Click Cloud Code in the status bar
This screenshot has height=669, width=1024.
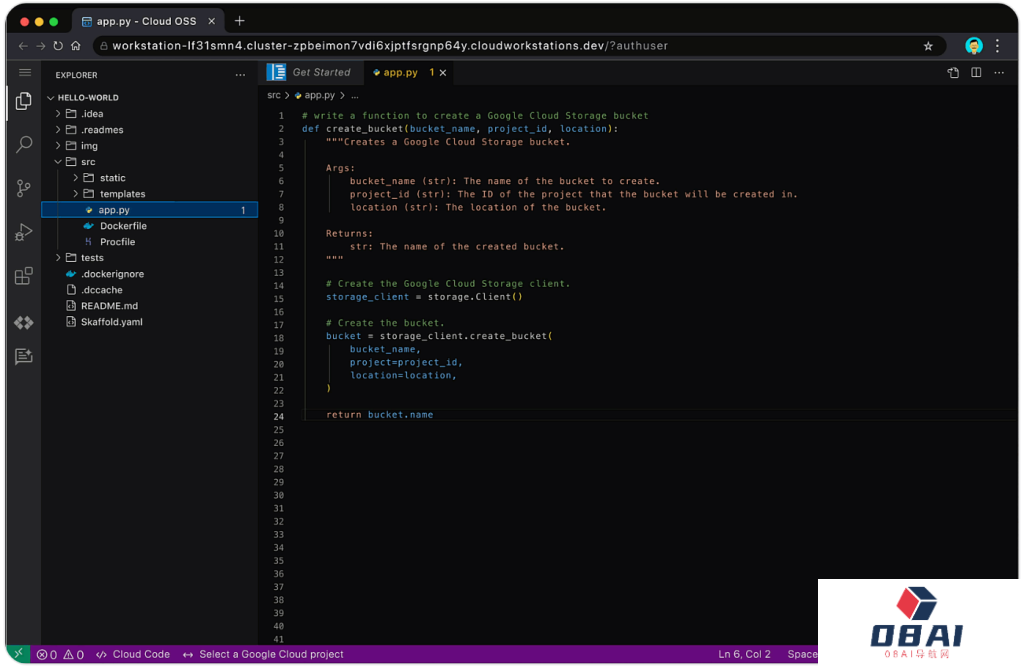coord(140,654)
